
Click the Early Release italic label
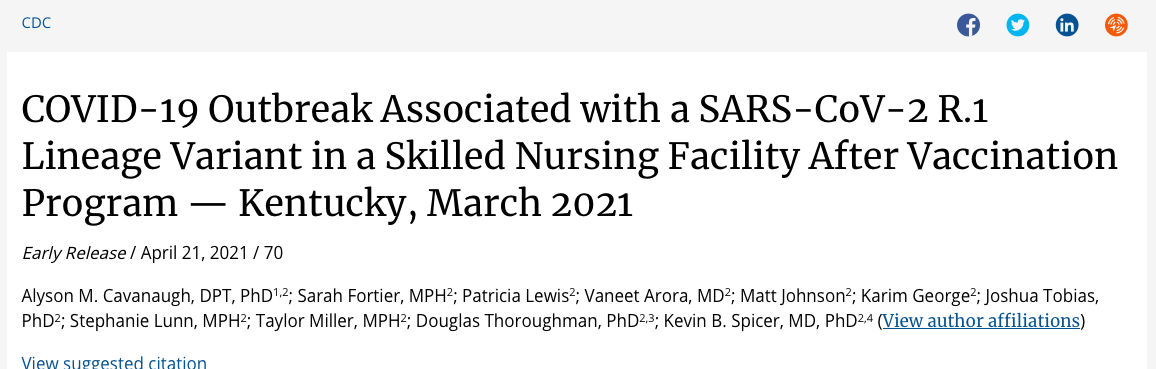(x=74, y=253)
